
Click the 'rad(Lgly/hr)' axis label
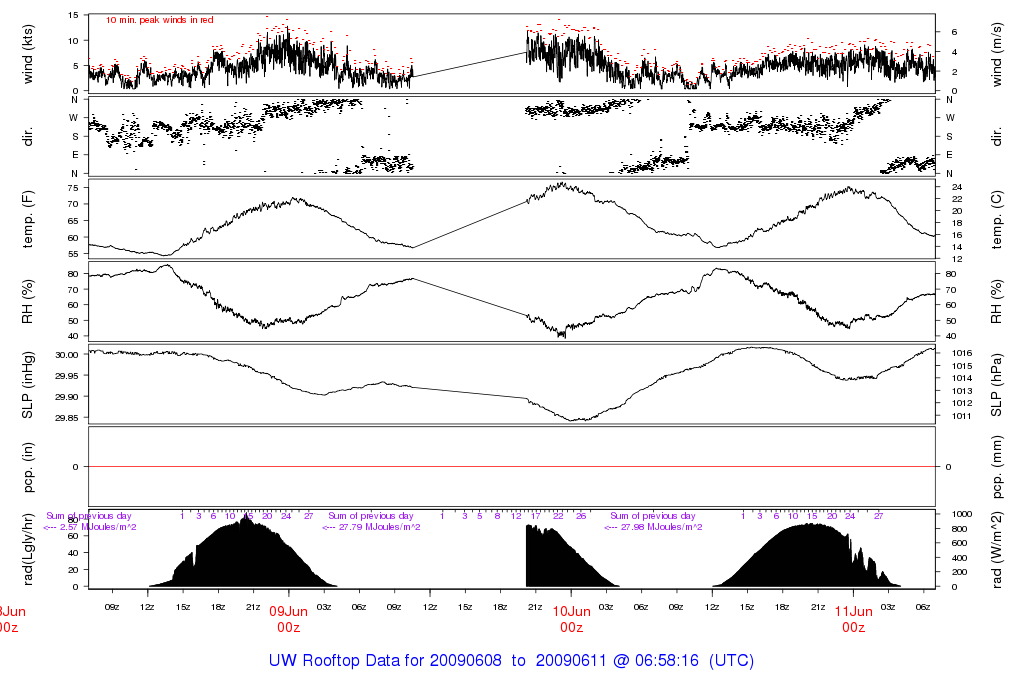pos(27,550)
